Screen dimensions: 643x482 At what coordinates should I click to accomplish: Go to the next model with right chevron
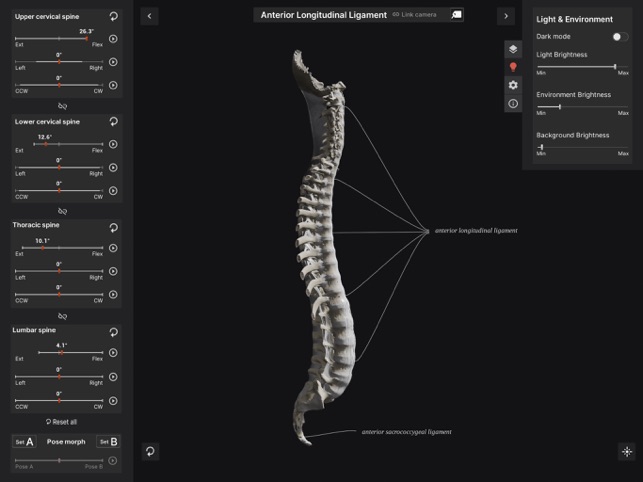506,16
